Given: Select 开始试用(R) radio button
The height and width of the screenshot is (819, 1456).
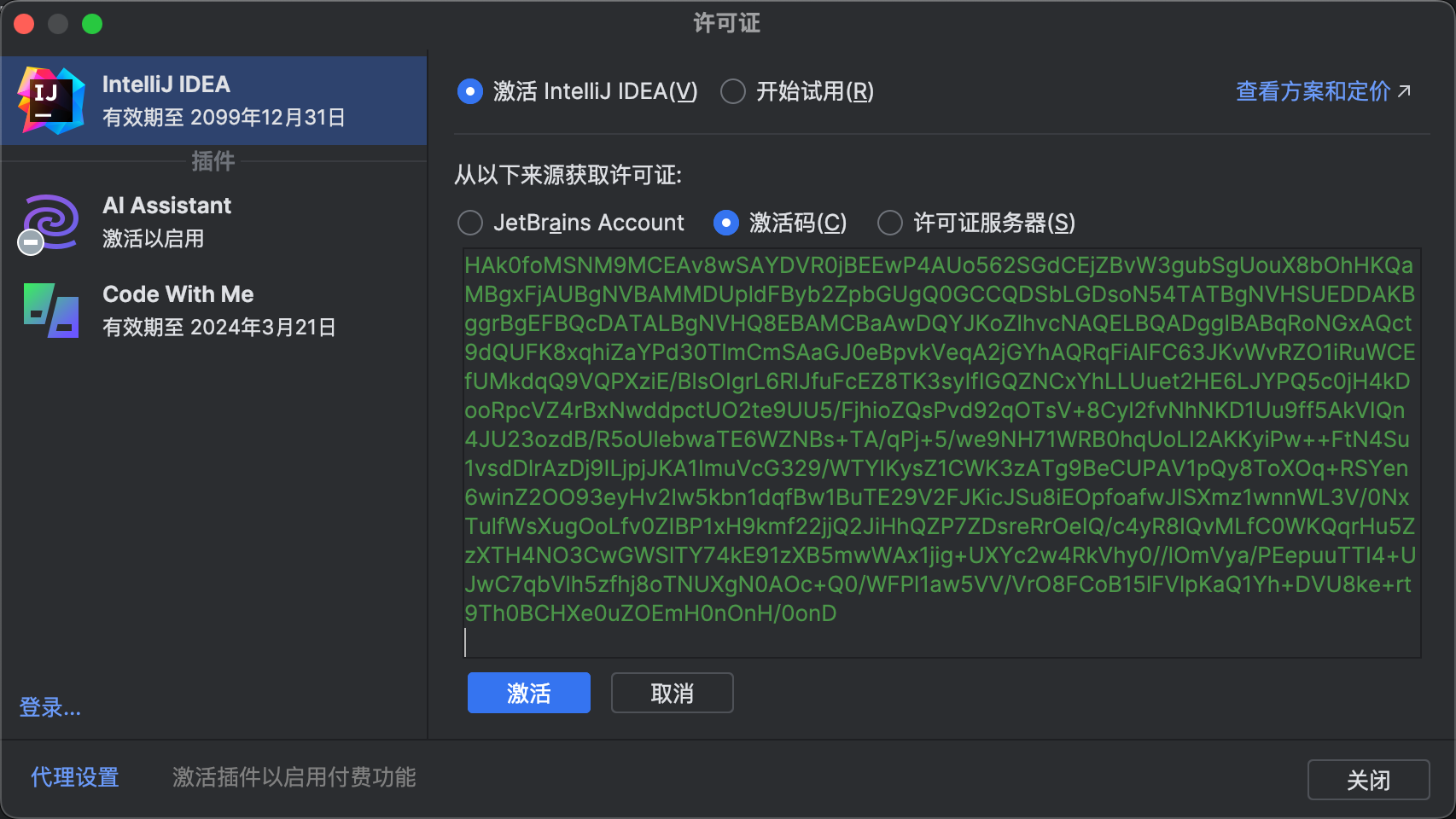Looking at the screenshot, I should point(733,91).
